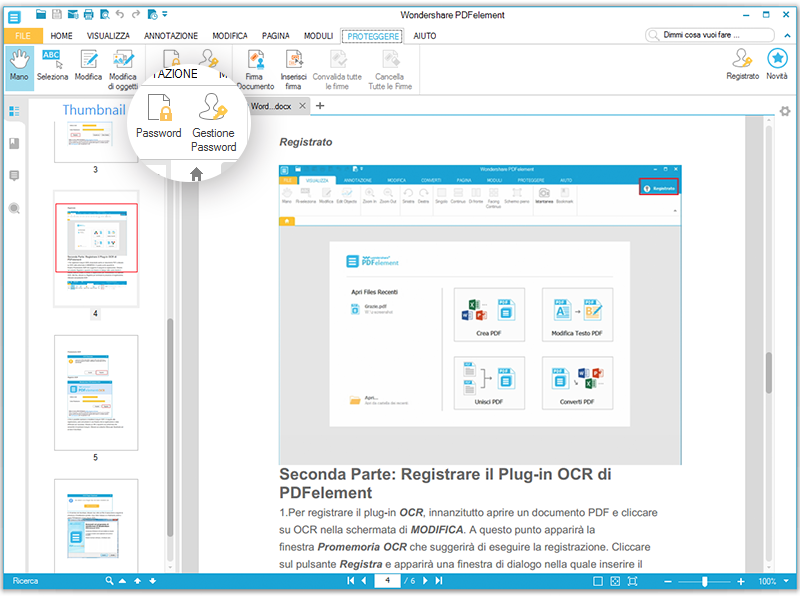Click the fit page view icon
Image resolution: width=800 pixels, height=600 pixels.
(615, 581)
